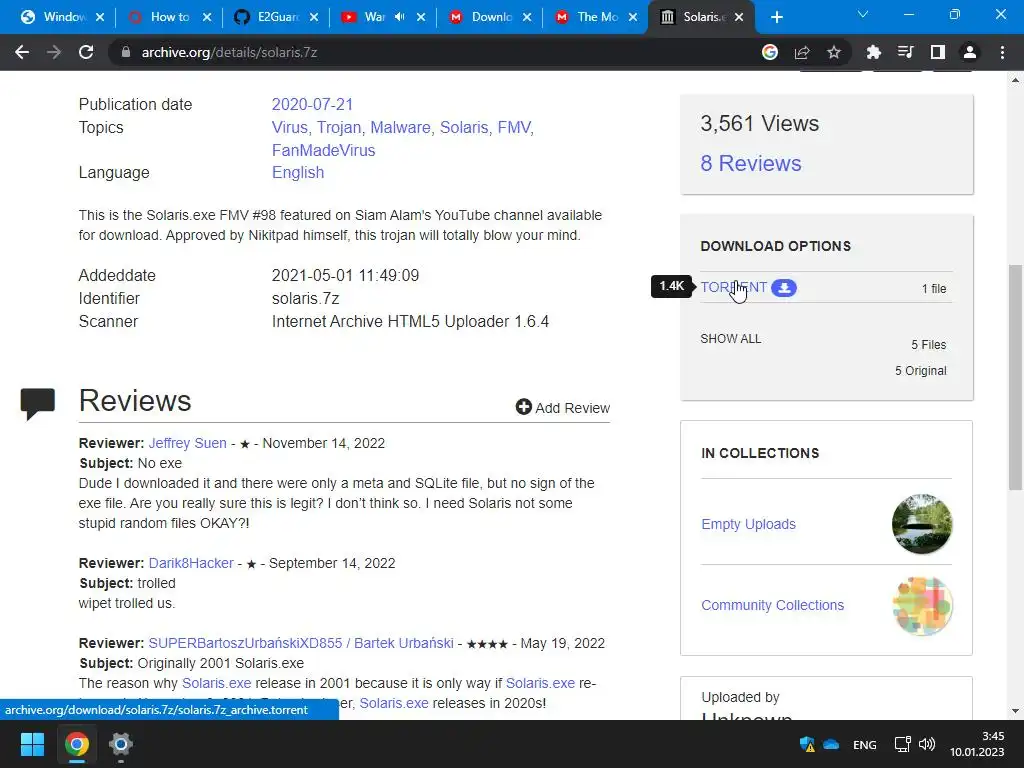The image size is (1024, 768).
Task: Click the Community Collections thumbnail image
Action: point(922,605)
